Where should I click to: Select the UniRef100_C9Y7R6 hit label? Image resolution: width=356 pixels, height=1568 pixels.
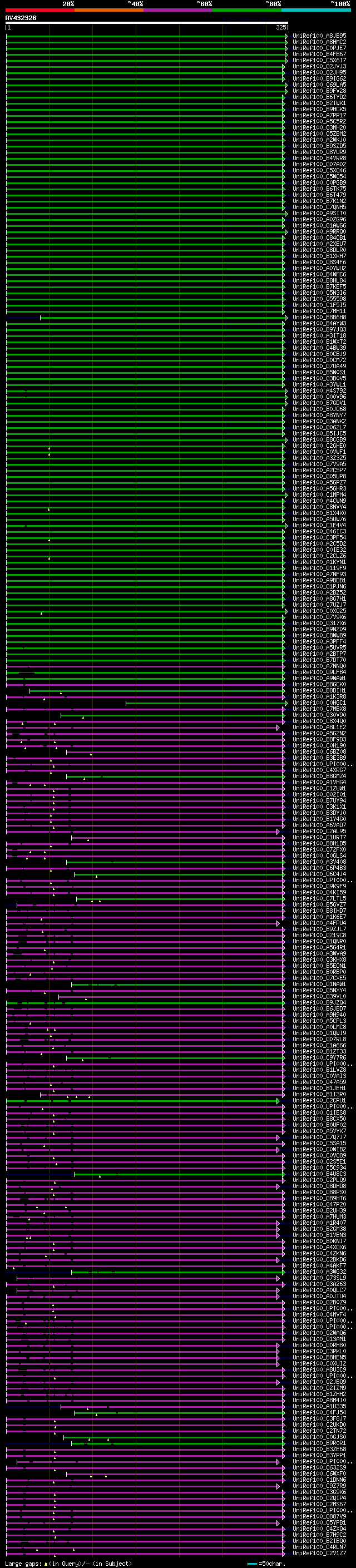click(319, 1058)
